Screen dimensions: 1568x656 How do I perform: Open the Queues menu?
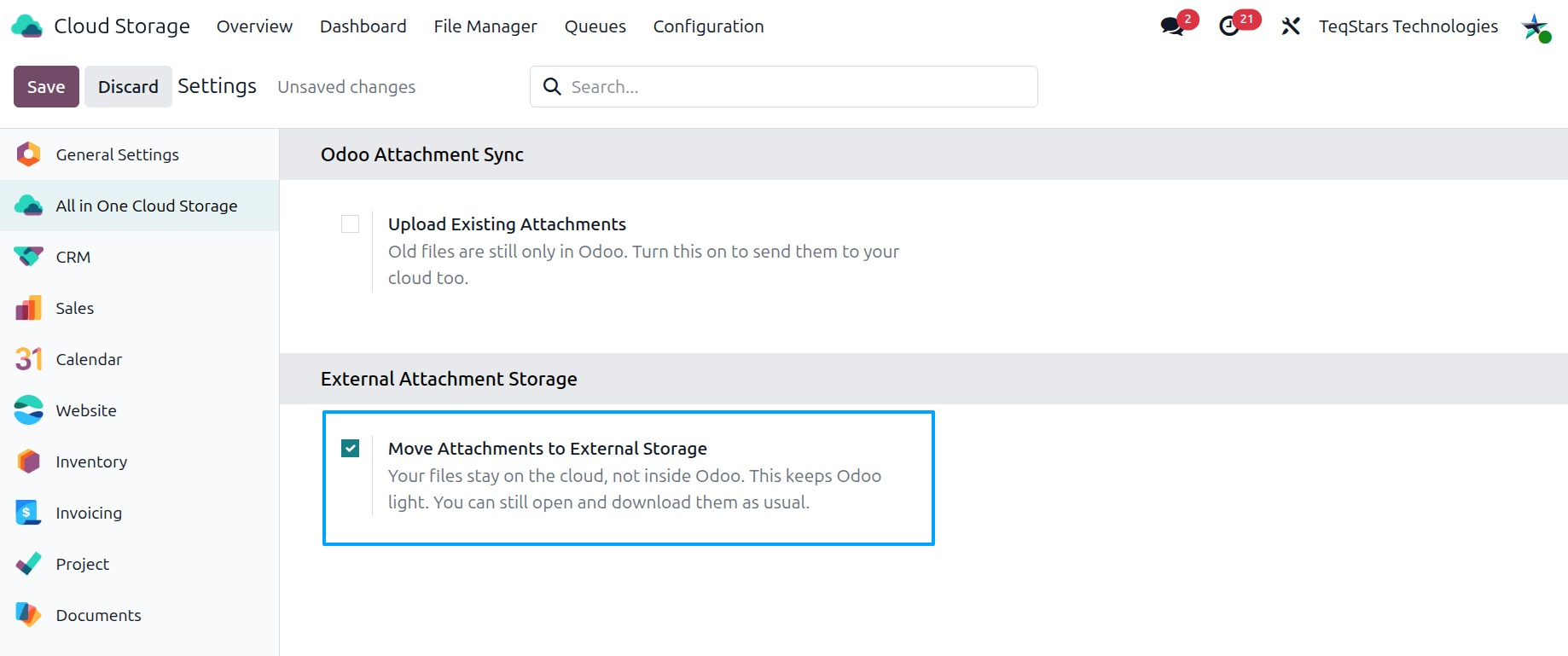click(x=595, y=26)
